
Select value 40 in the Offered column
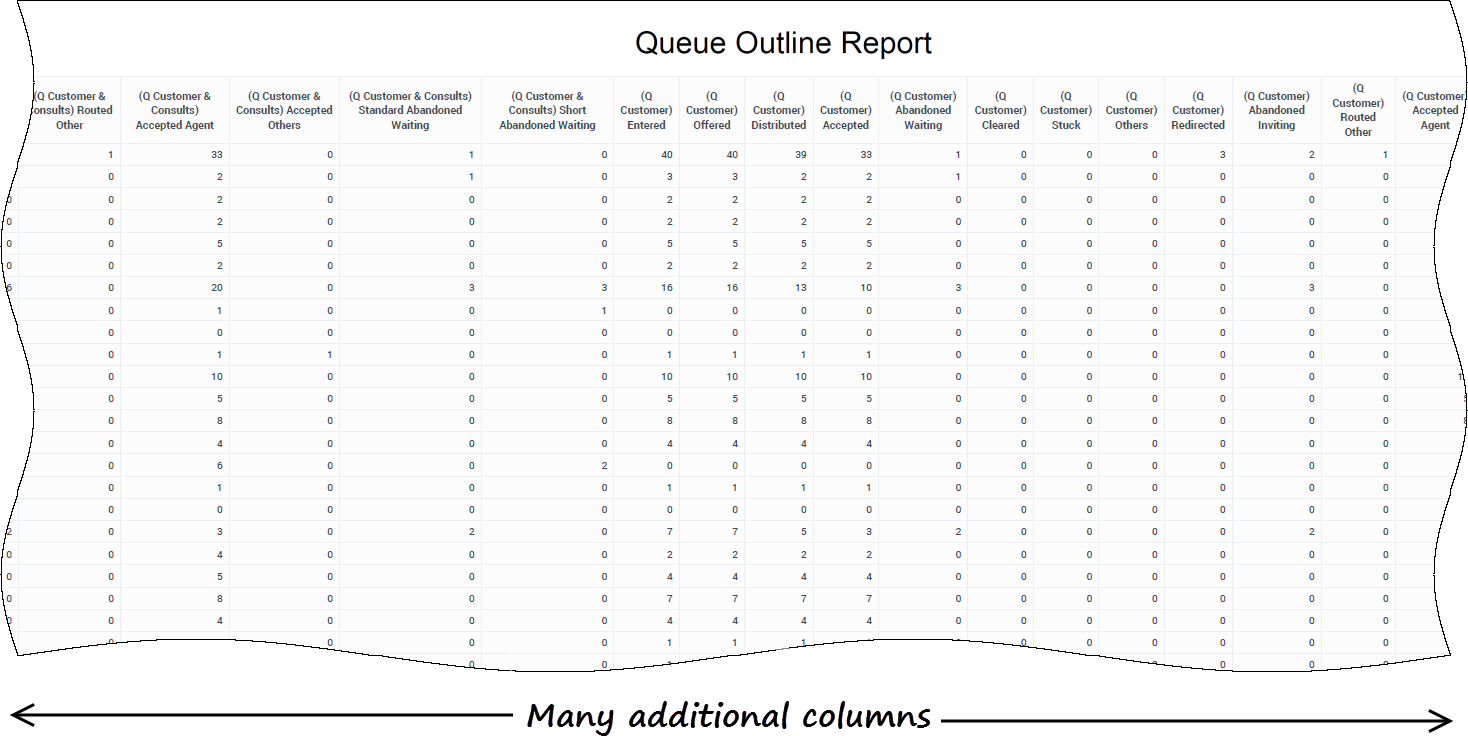click(x=732, y=155)
